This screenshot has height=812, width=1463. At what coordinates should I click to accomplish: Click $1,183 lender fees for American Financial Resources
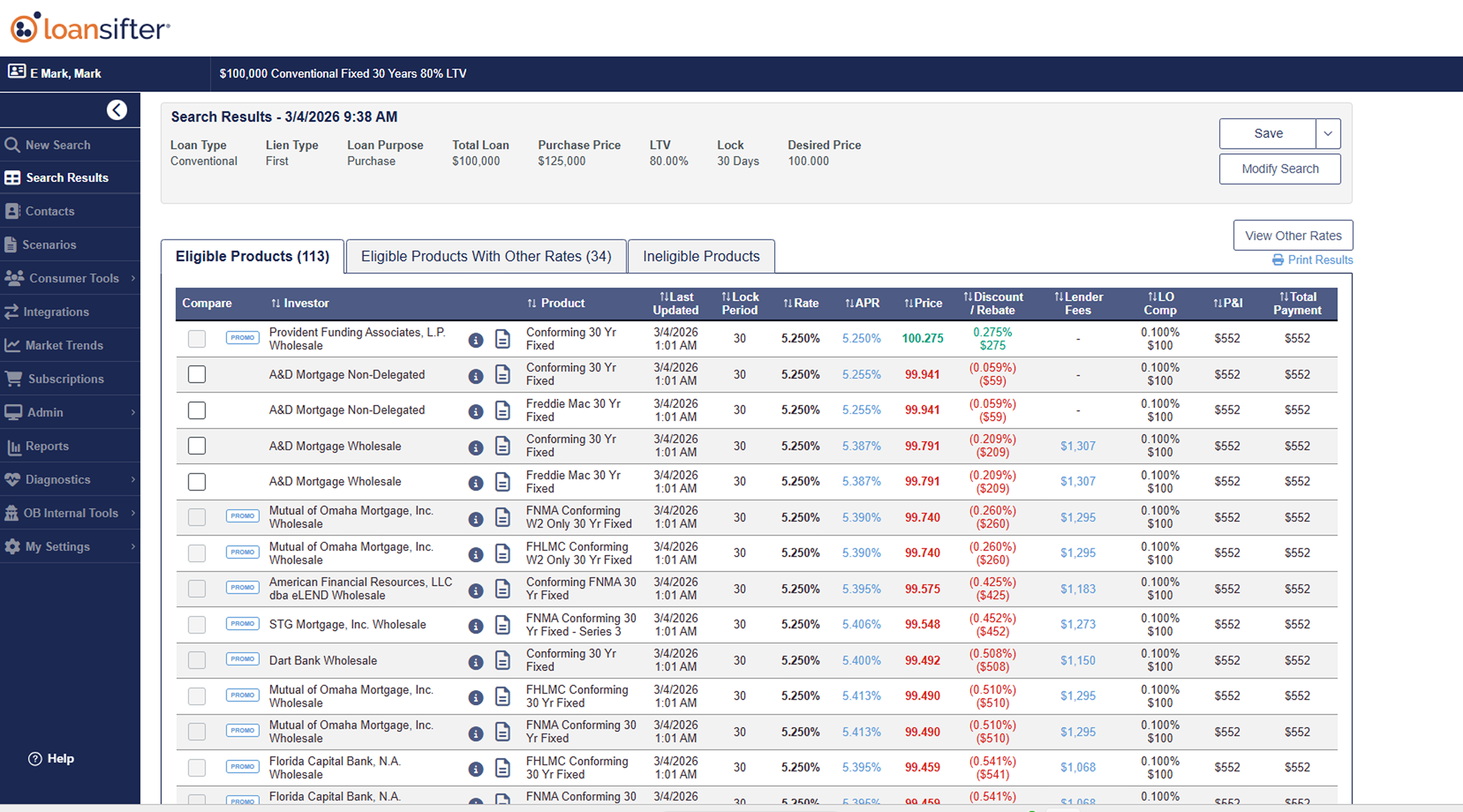[1078, 589]
